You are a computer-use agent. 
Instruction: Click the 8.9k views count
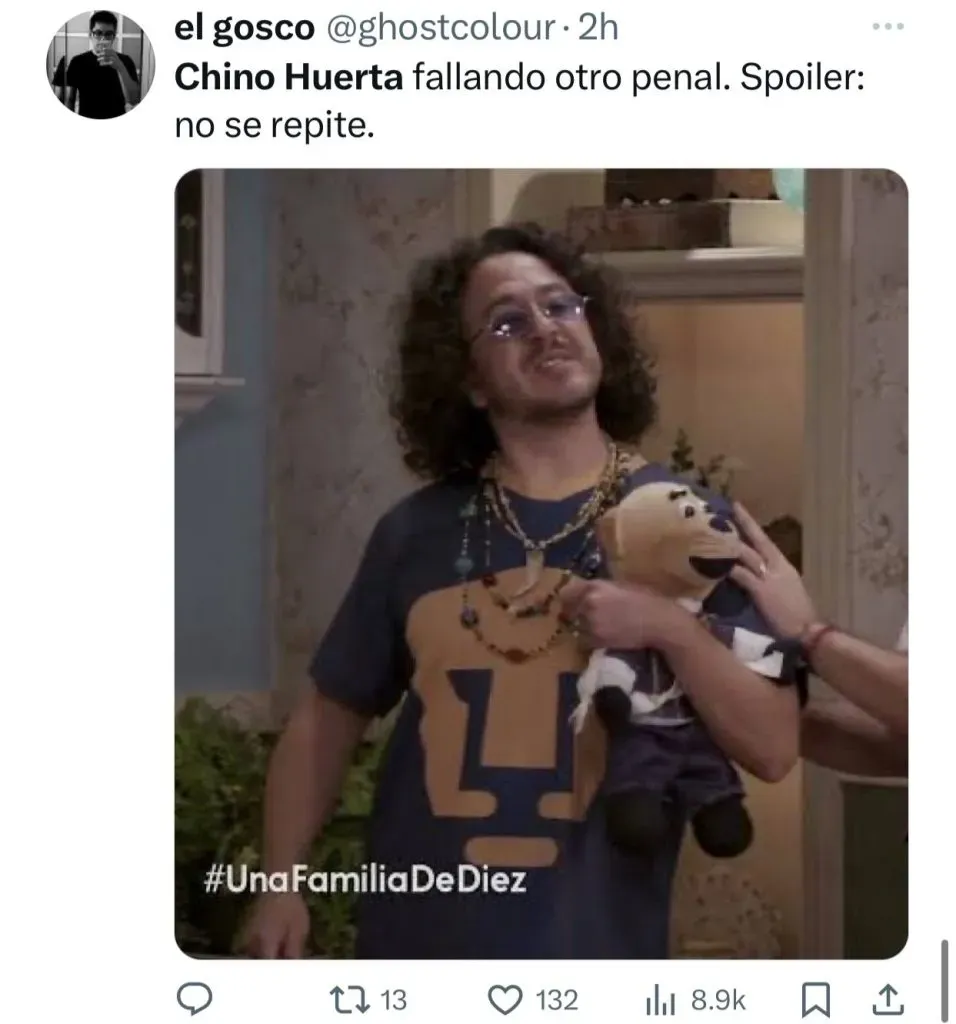click(x=718, y=1000)
